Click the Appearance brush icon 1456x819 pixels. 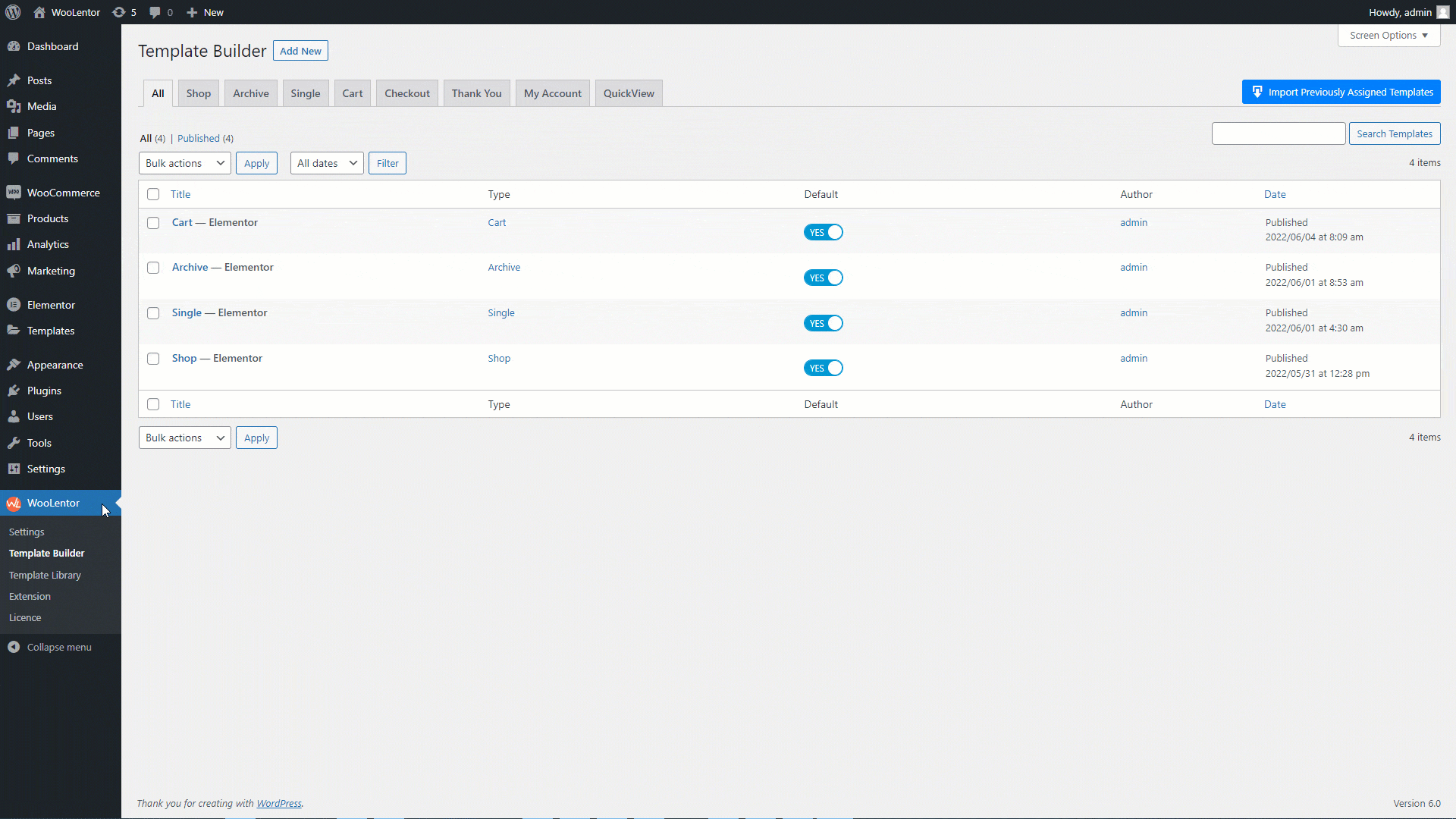14,365
